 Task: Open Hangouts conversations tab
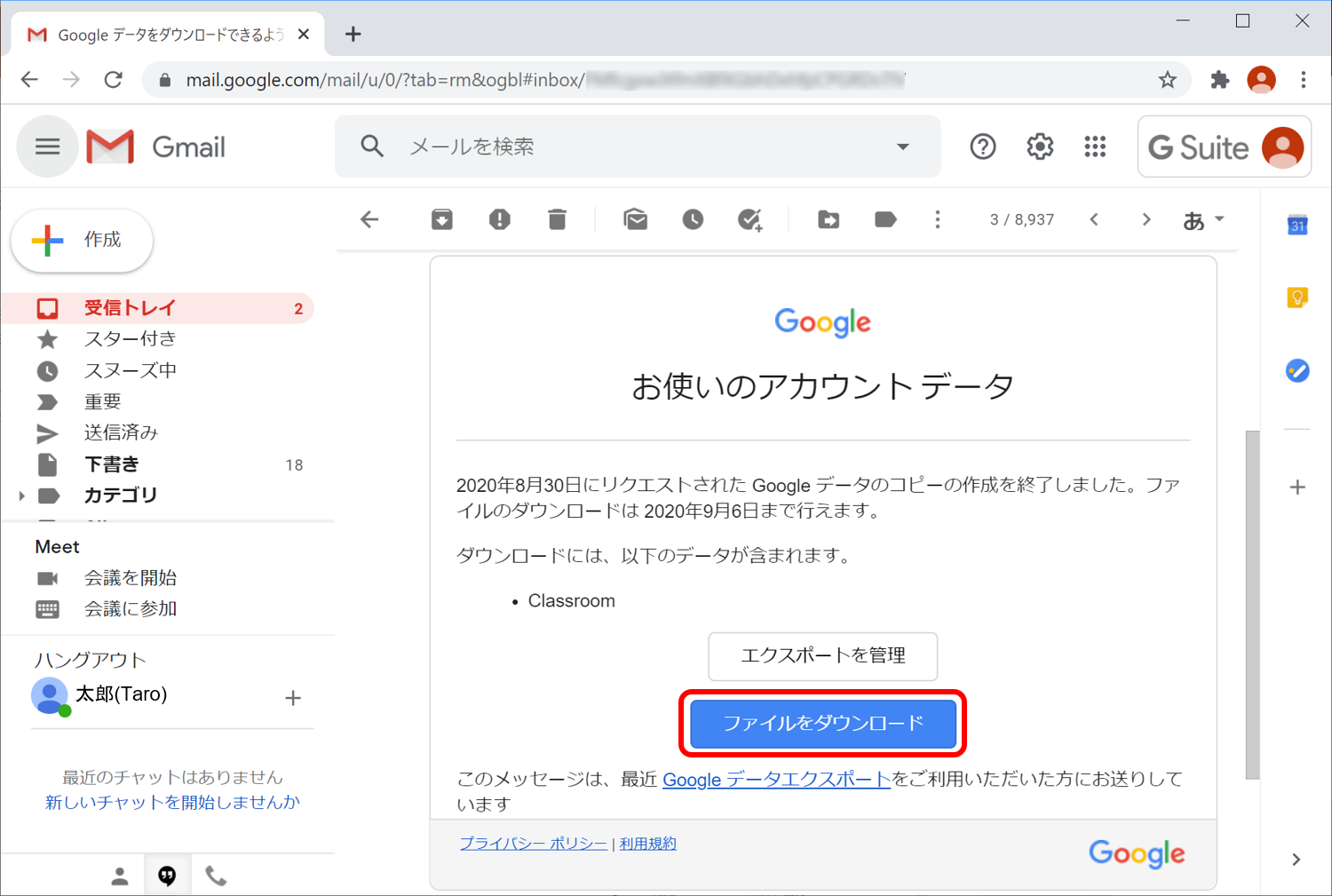(167, 876)
